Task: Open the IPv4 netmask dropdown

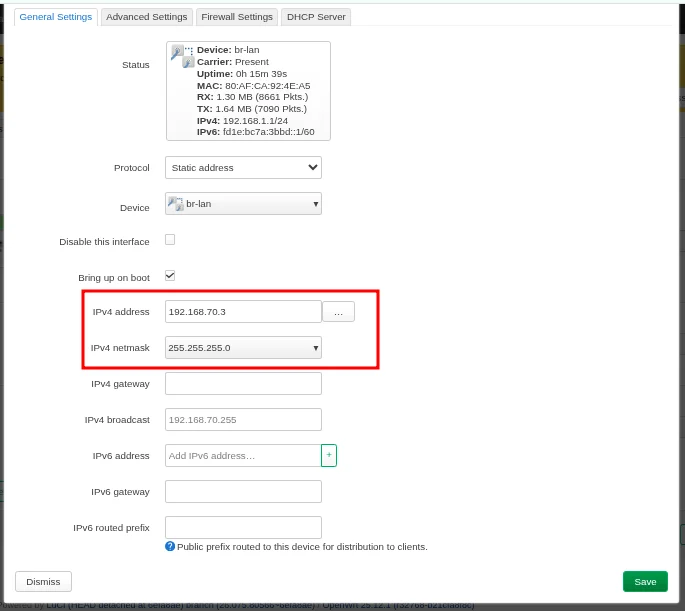Action: 243,348
